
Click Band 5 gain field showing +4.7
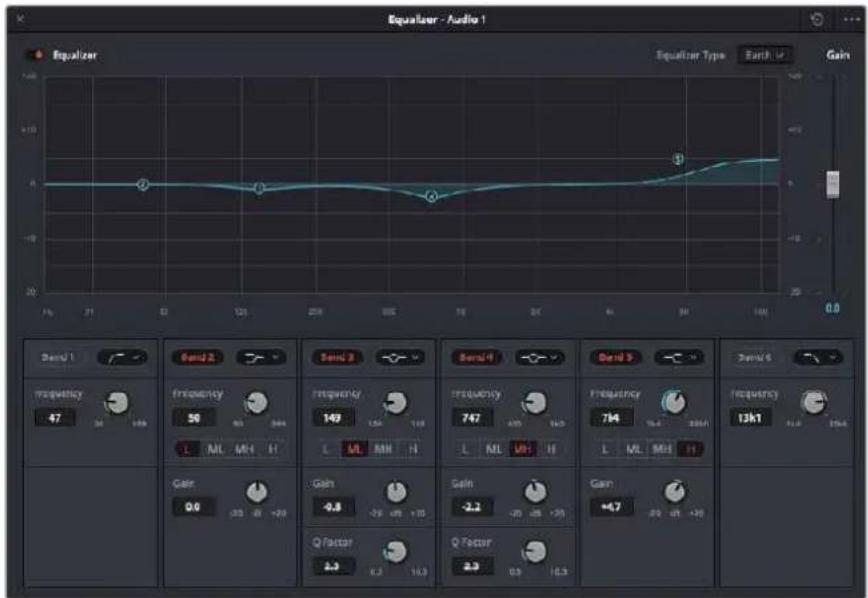click(611, 507)
